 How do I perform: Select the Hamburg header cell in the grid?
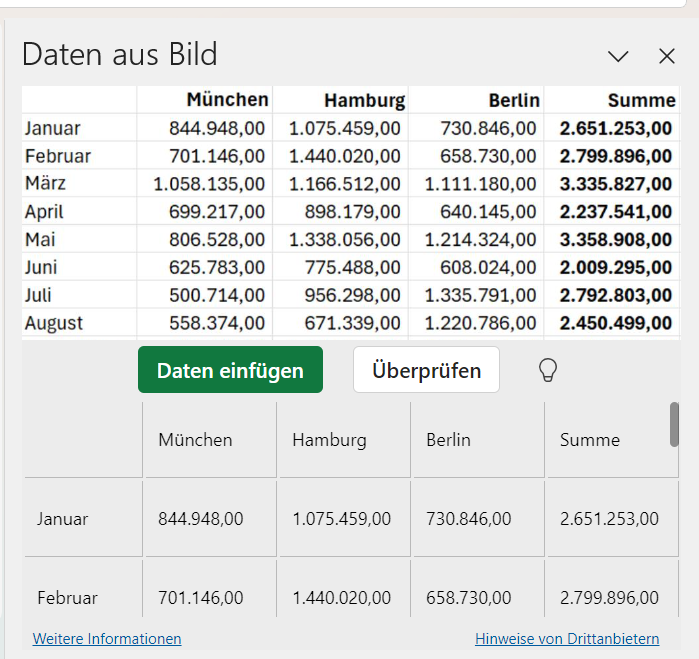tap(345, 440)
